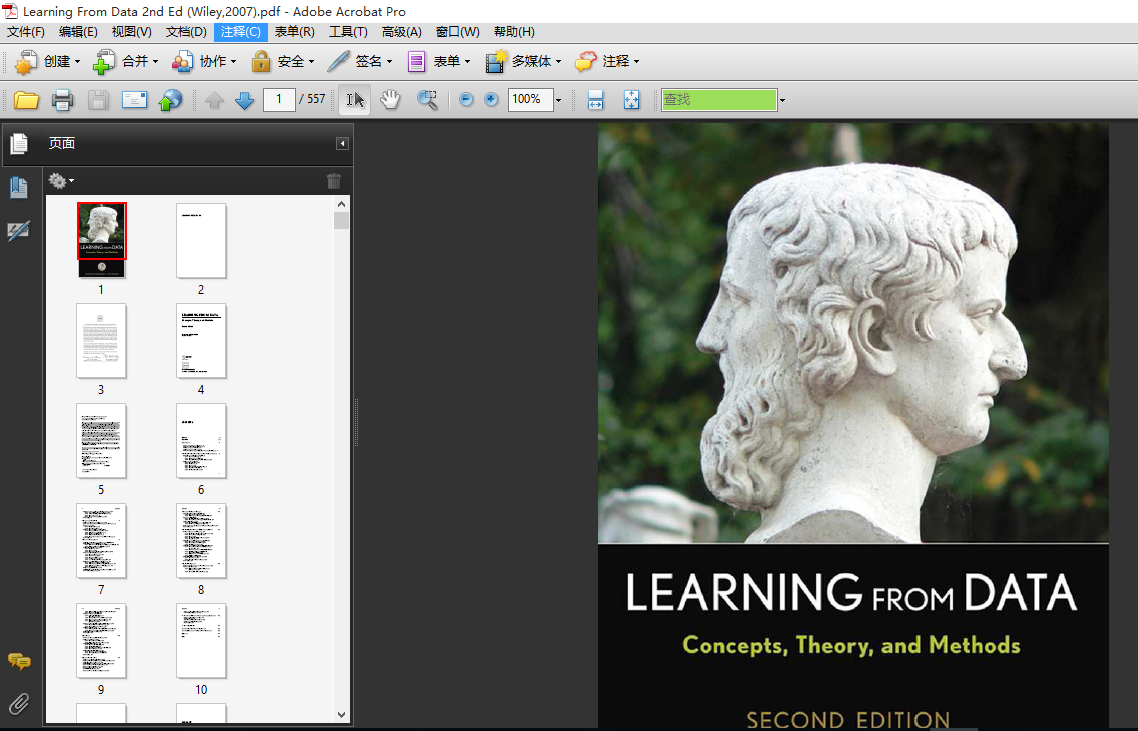The image size is (1138, 731).
Task: Expand the 注释 toolbar dropdown
Action: click(636, 62)
